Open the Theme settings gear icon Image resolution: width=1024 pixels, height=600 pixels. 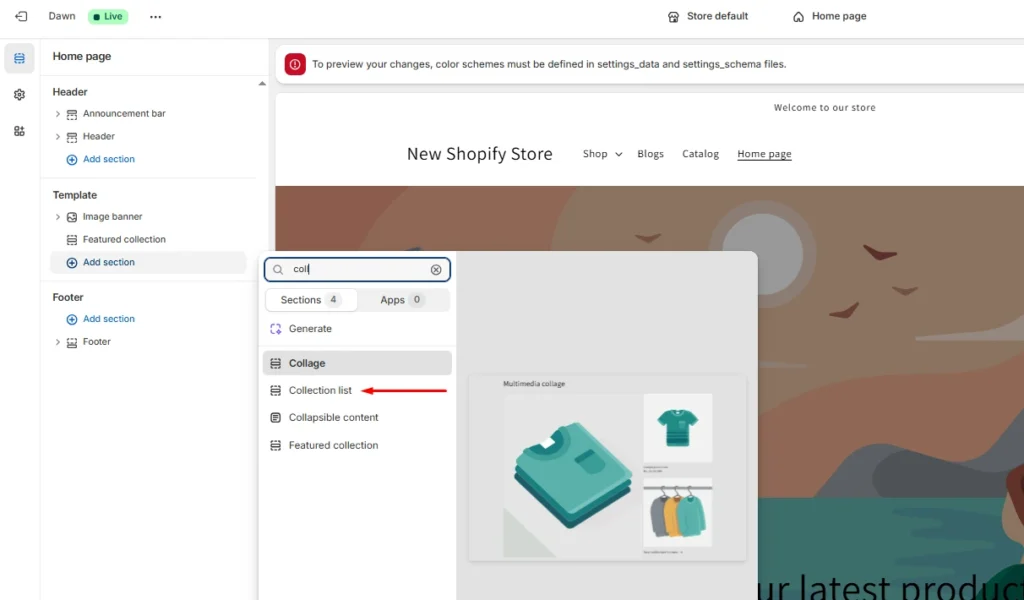tap(18, 95)
